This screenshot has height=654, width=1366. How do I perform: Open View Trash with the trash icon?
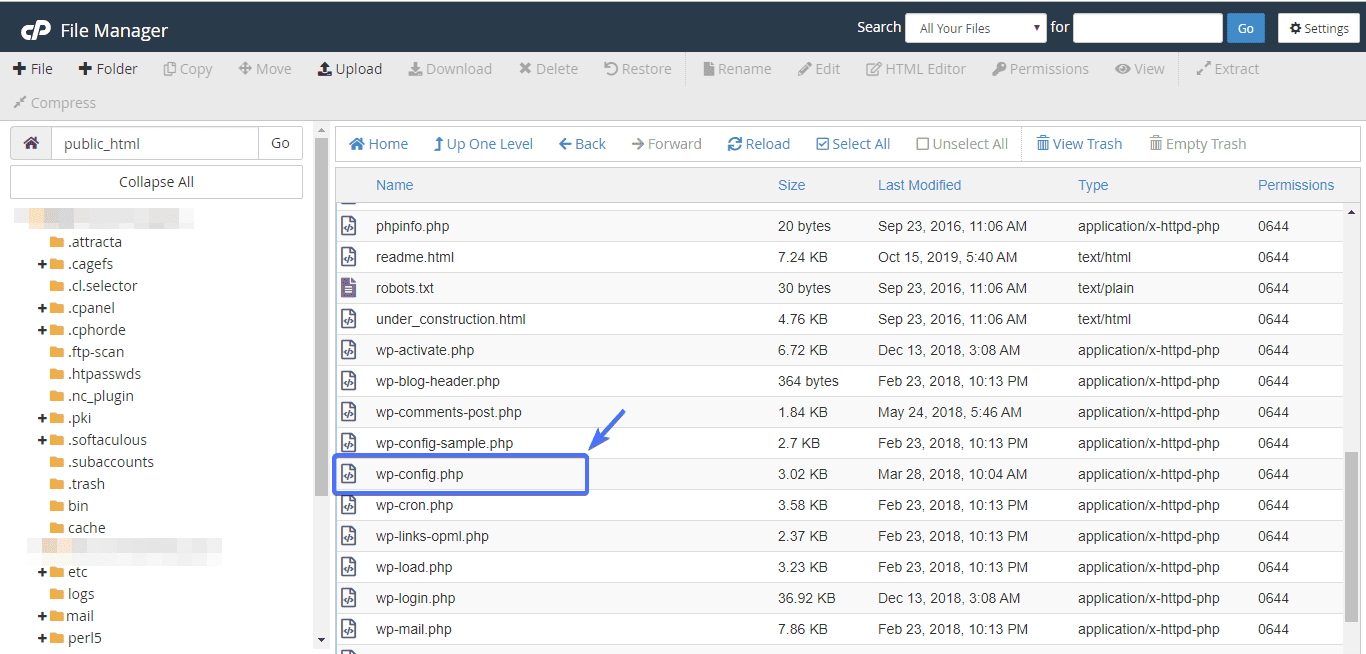pyautogui.click(x=1043, y=144)
